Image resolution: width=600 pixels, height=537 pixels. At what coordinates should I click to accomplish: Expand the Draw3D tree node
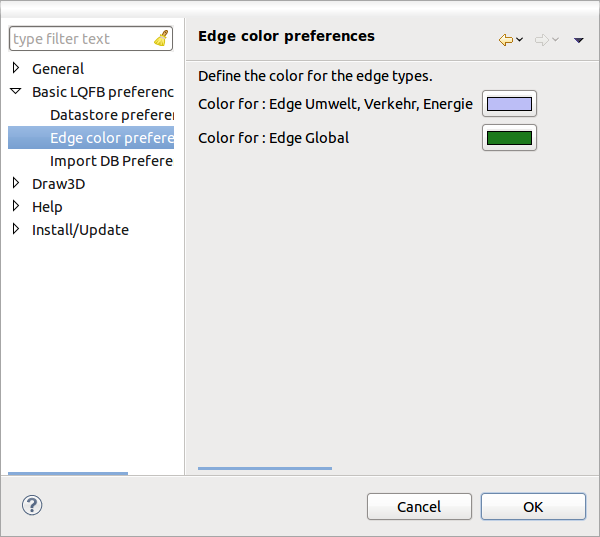[x=16, y=184]
